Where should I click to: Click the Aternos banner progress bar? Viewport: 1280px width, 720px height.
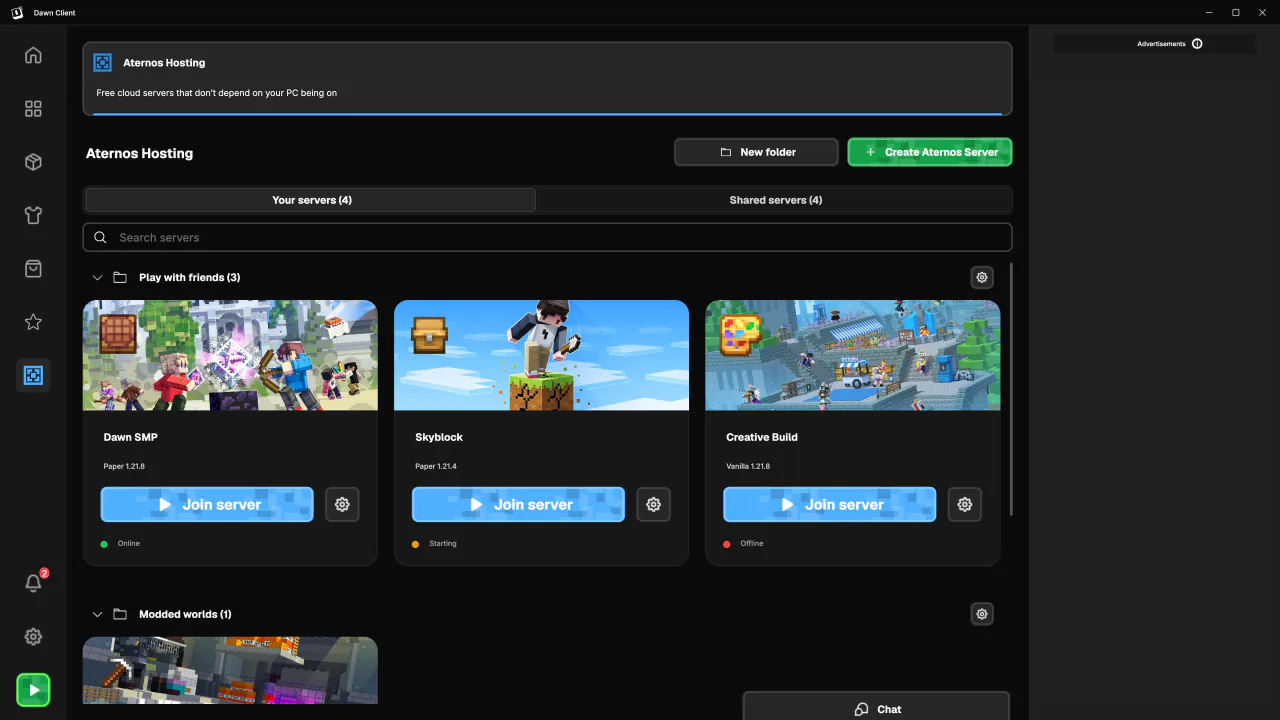click(547, 114)
